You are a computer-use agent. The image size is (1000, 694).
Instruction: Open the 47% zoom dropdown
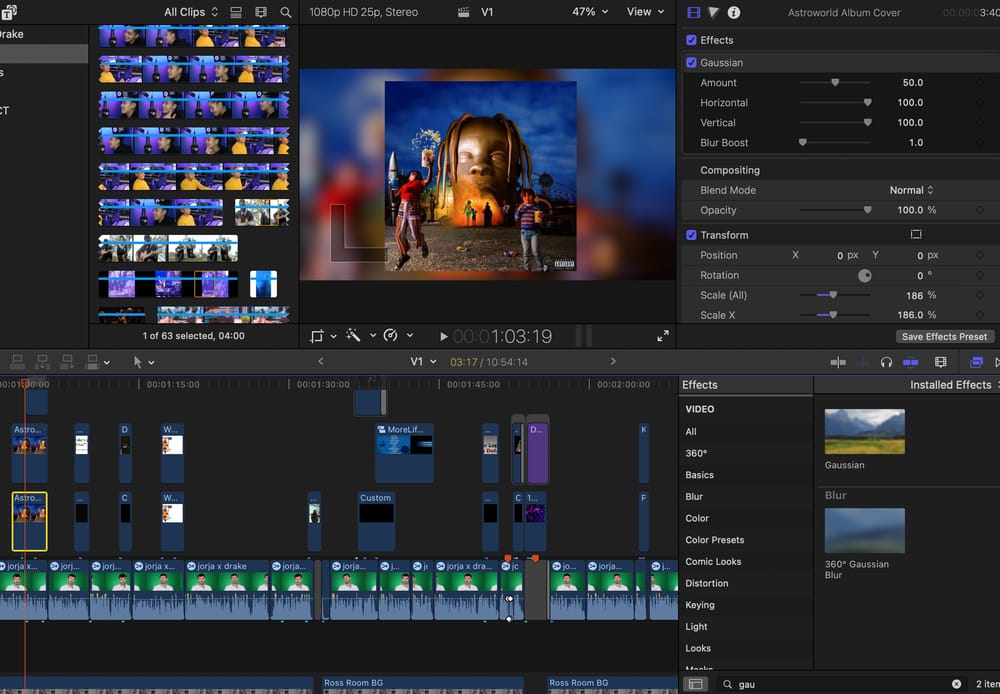(589, 11)
